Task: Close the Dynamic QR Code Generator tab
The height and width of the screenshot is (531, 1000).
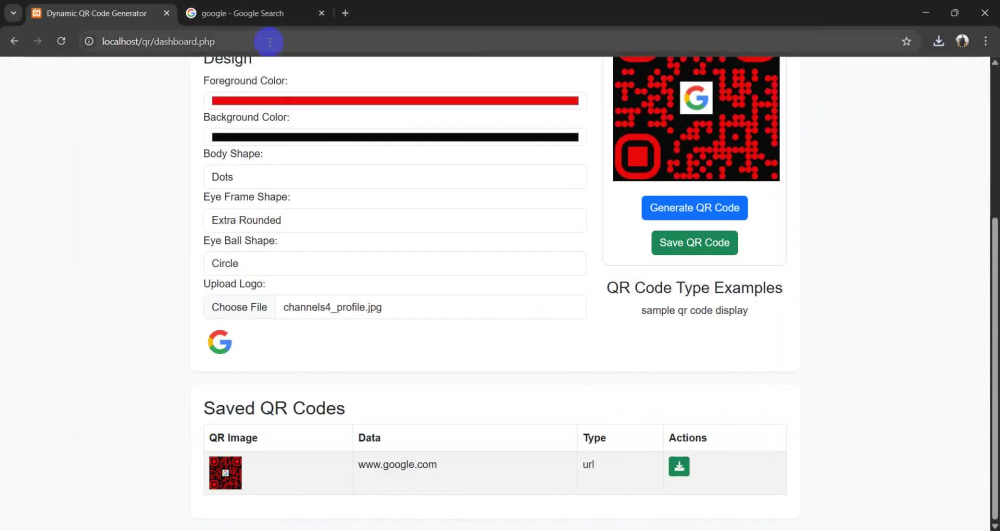Action: coord(166,13)
